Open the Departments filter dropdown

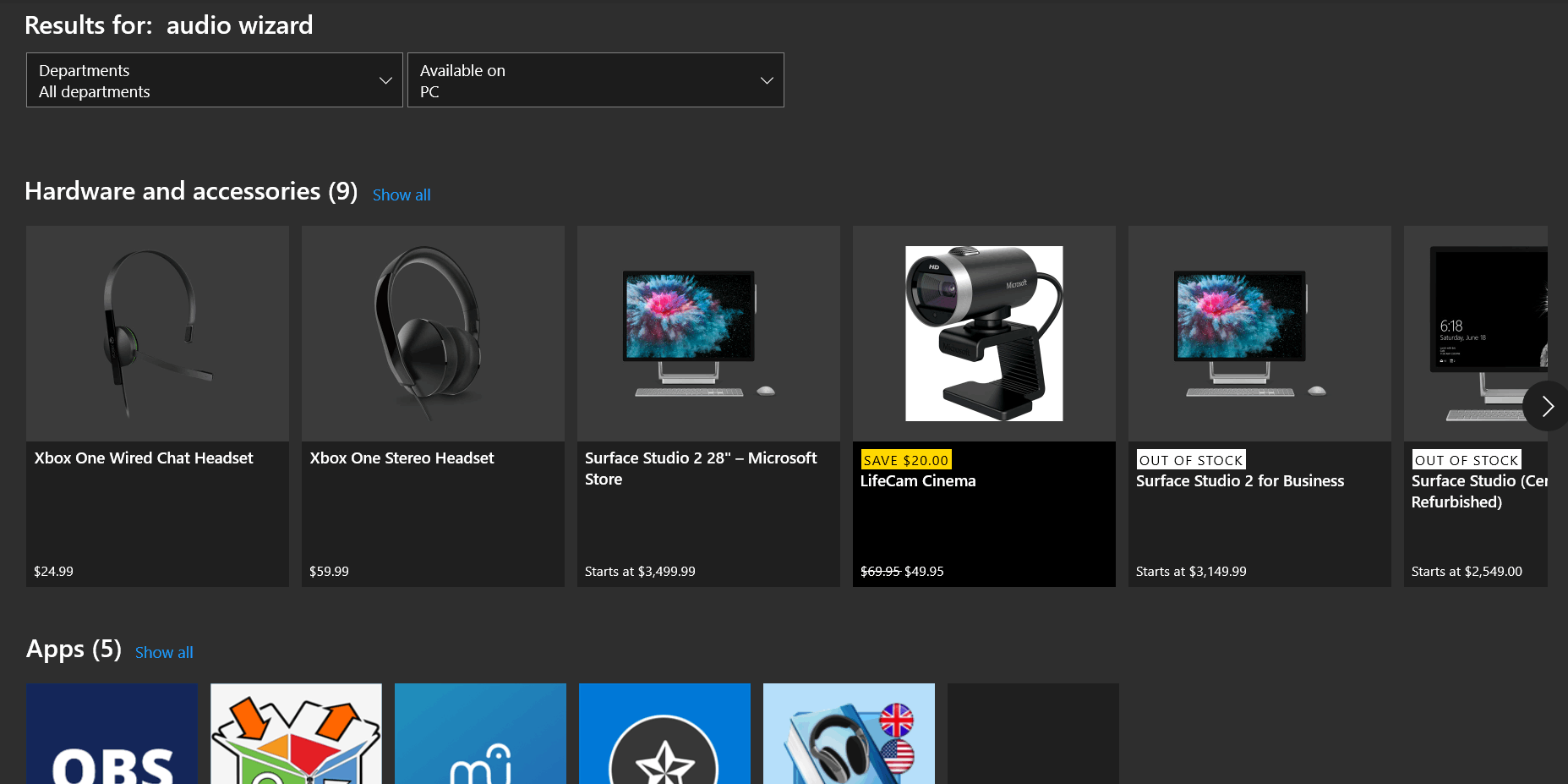click(x=215, y=80)
